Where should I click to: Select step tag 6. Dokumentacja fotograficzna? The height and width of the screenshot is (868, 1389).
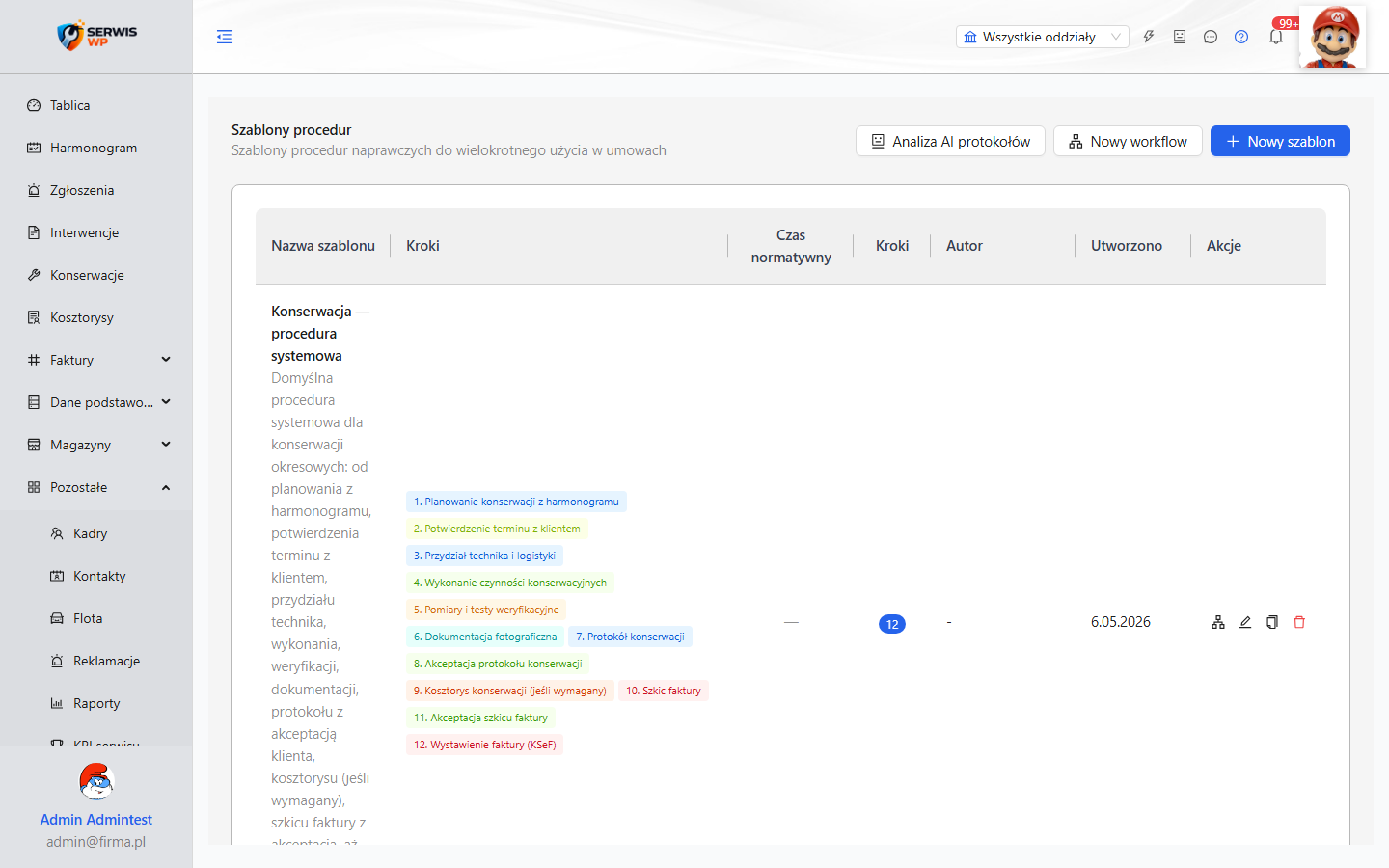485,637
